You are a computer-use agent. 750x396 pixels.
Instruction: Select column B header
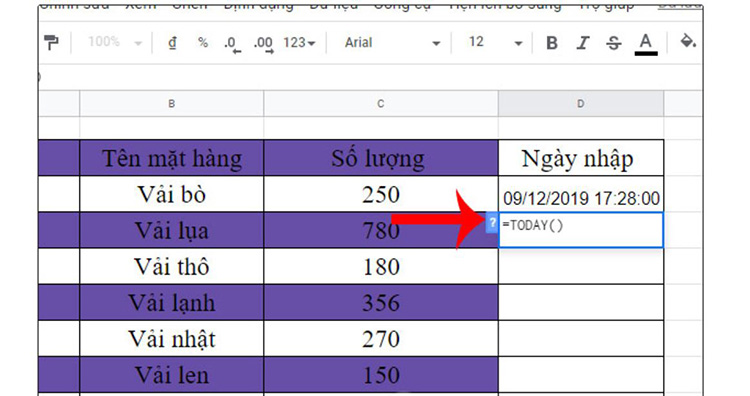(171, 103)
